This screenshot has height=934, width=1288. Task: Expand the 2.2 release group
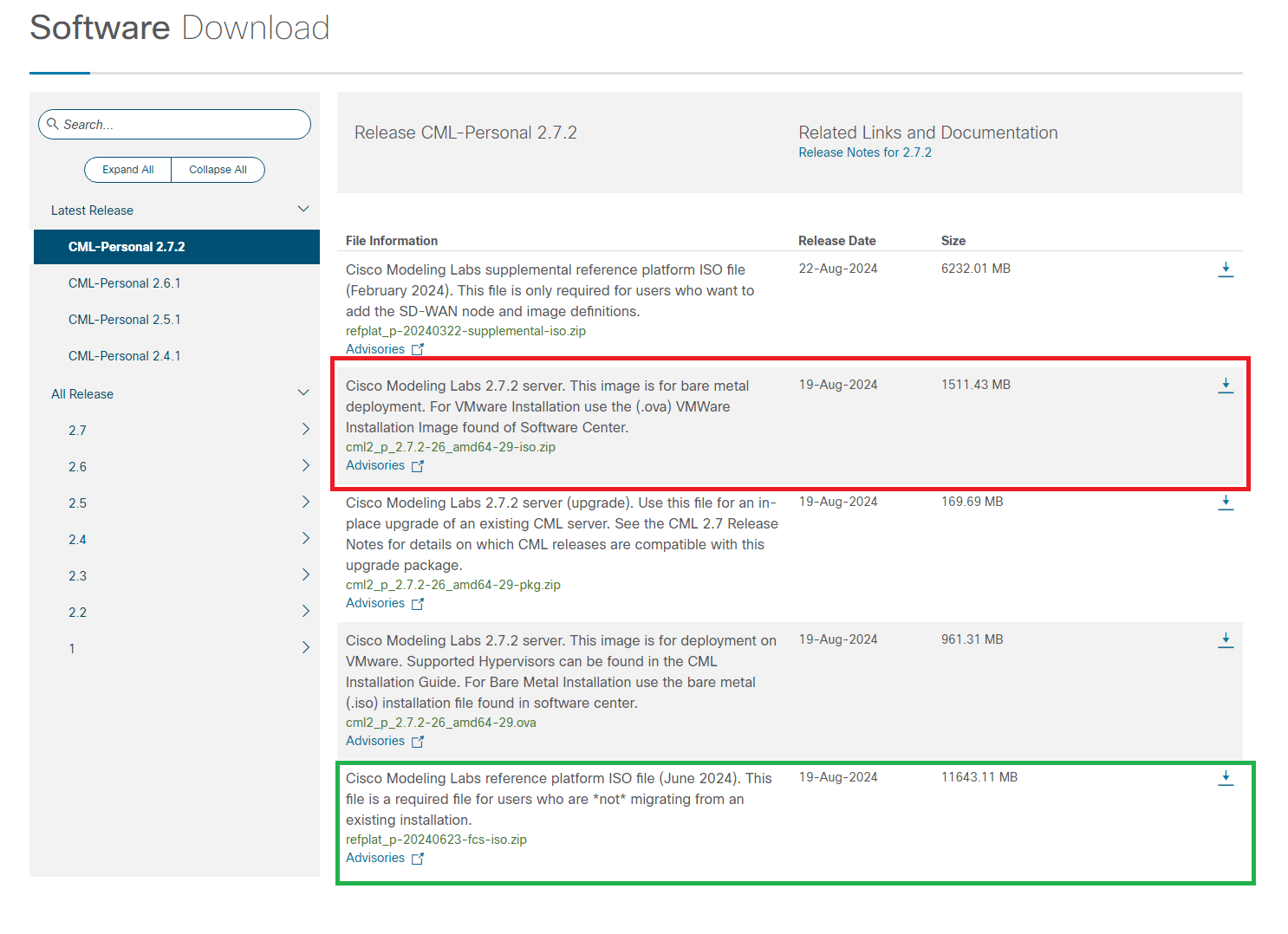[305, 611]
